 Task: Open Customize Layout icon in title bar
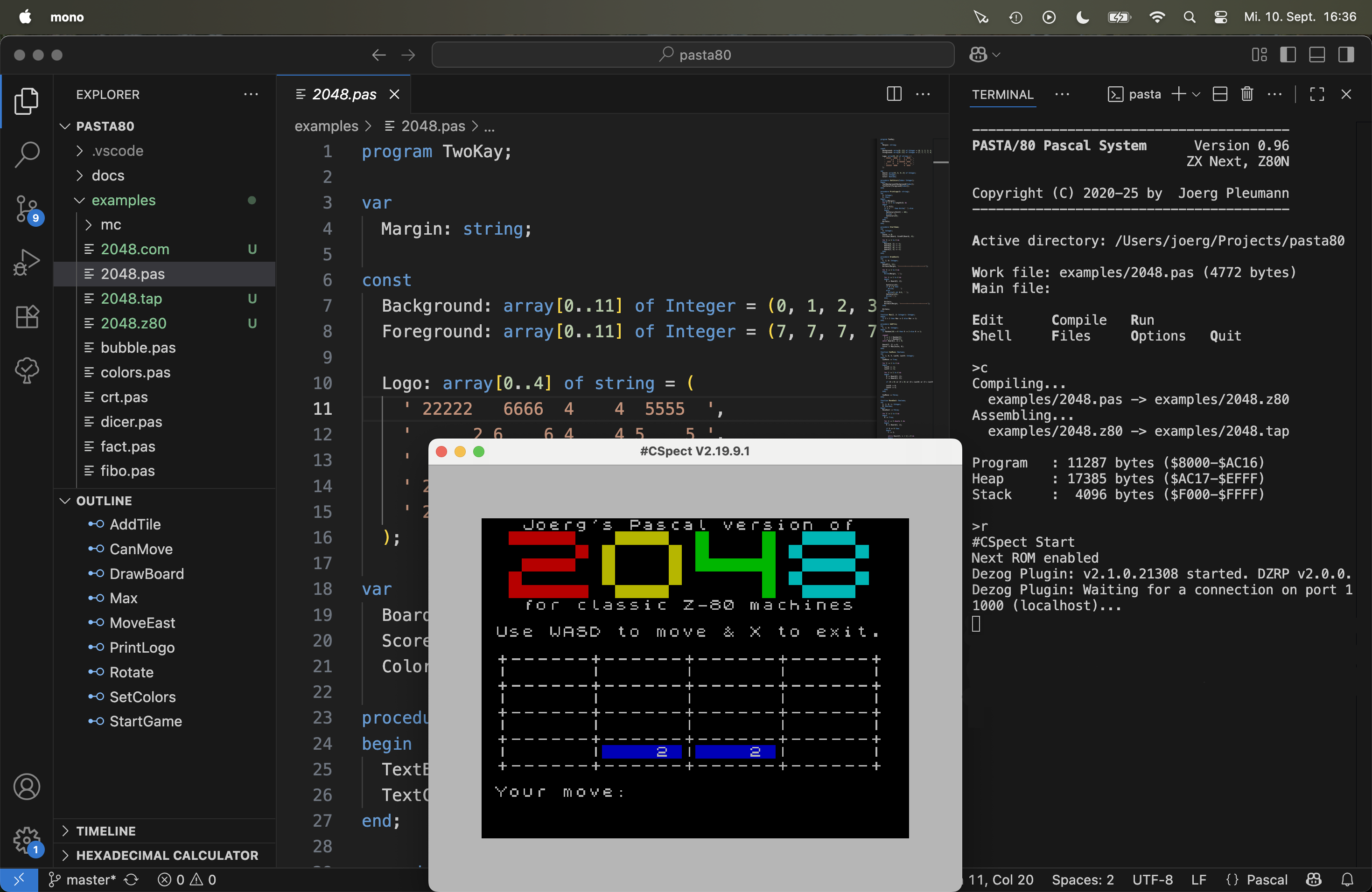pyautogui.click(x=1260, y=55)
